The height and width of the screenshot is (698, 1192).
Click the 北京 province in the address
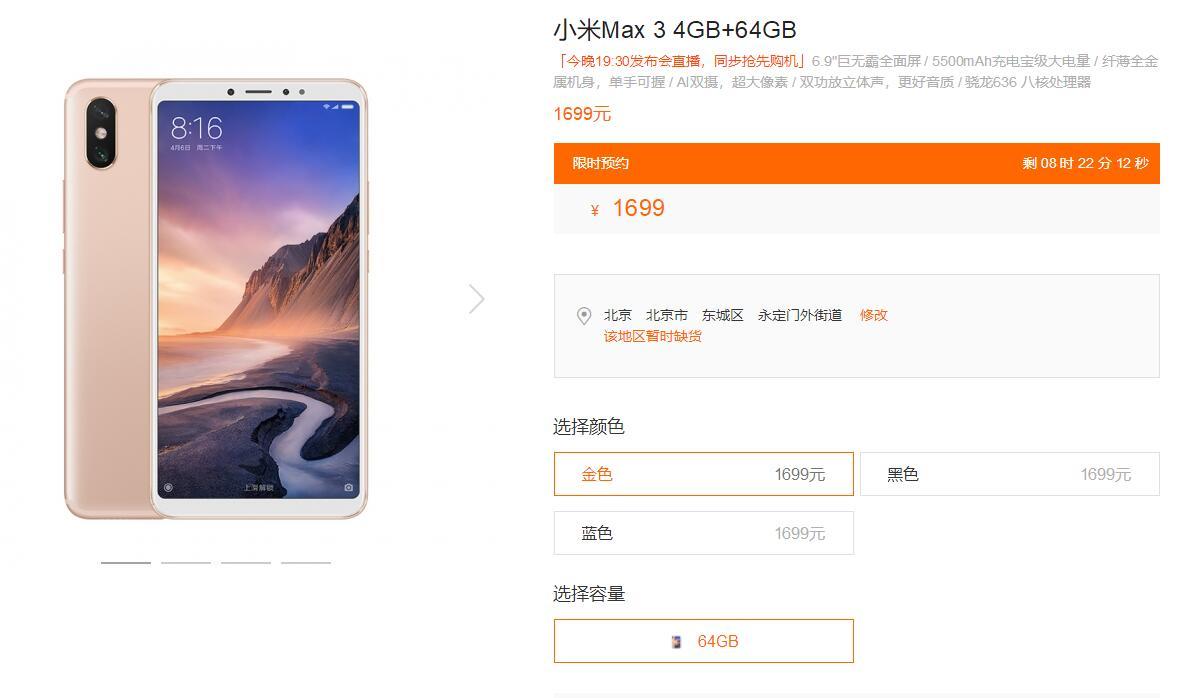click(x=618, y=315)
